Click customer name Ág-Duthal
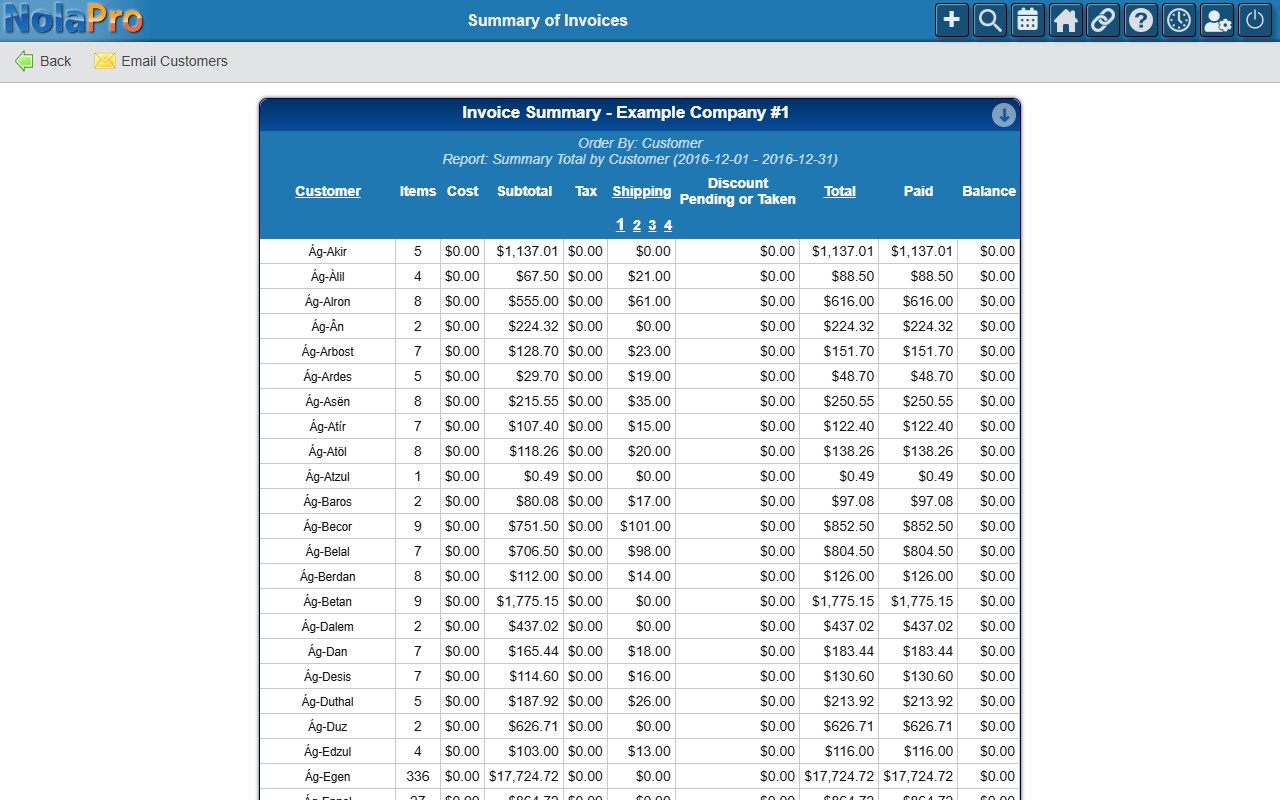 point(328,702)
